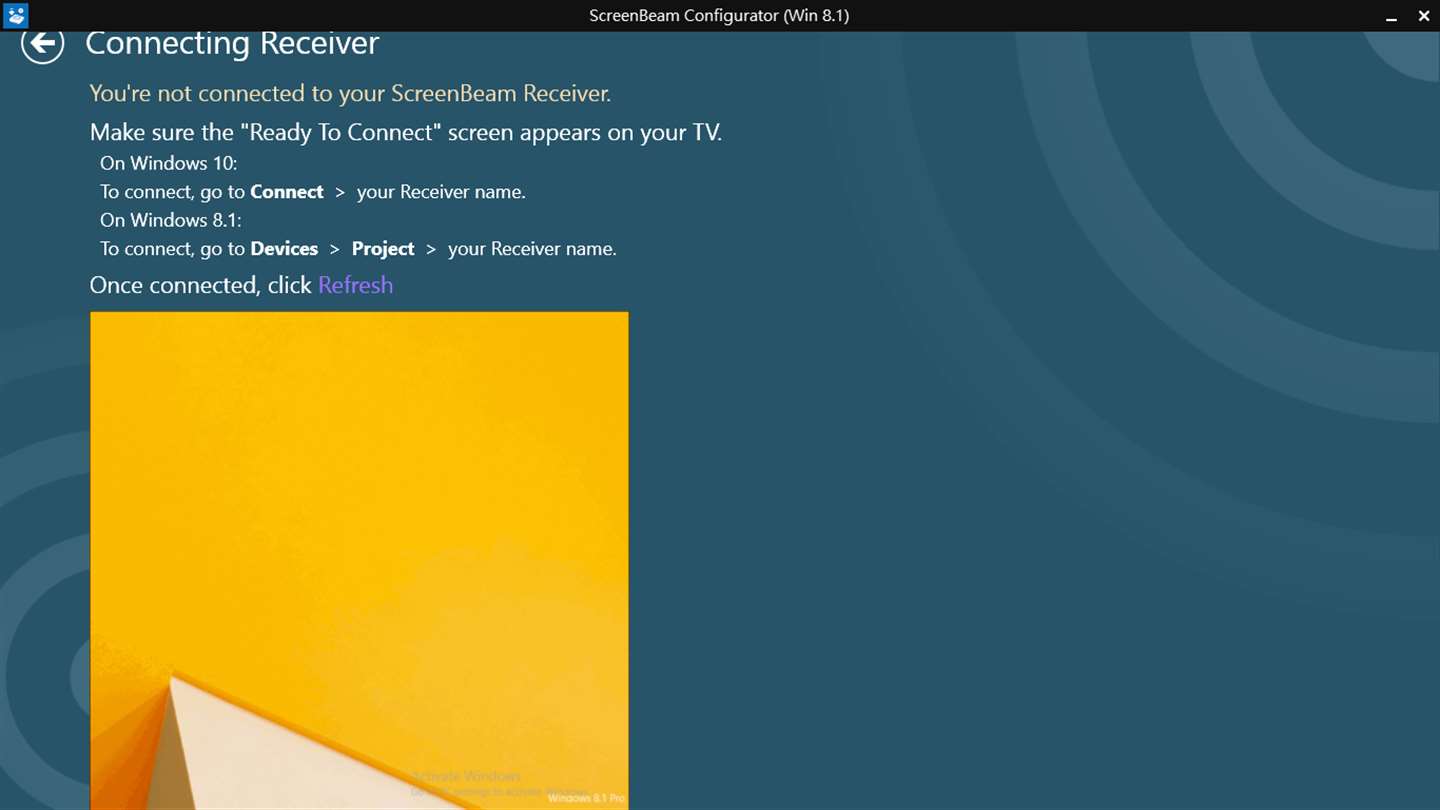1440x810 pixels.
Task: Click the 'ScreenBeam Configurator (Win 8.1)' window title
Action: [719, 16]
